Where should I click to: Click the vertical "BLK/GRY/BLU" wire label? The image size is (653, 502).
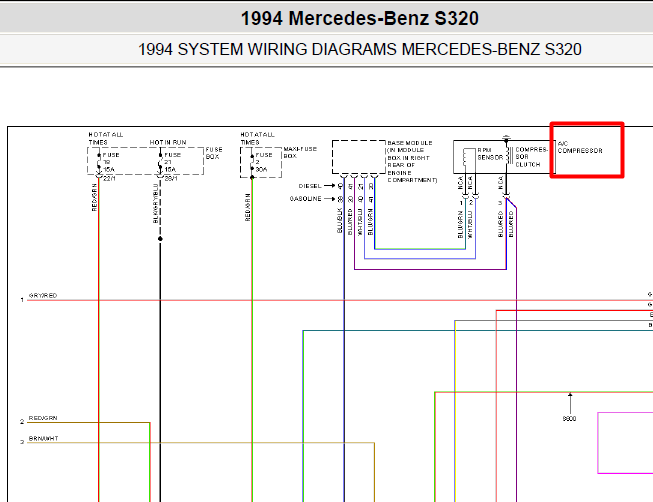click(156, 203)
